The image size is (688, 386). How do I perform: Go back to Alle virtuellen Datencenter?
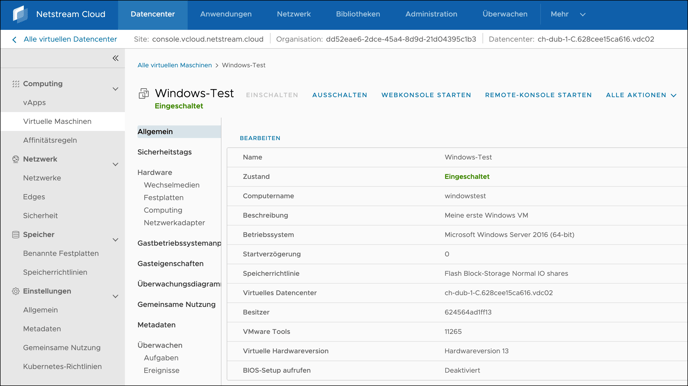click(70, 39)
